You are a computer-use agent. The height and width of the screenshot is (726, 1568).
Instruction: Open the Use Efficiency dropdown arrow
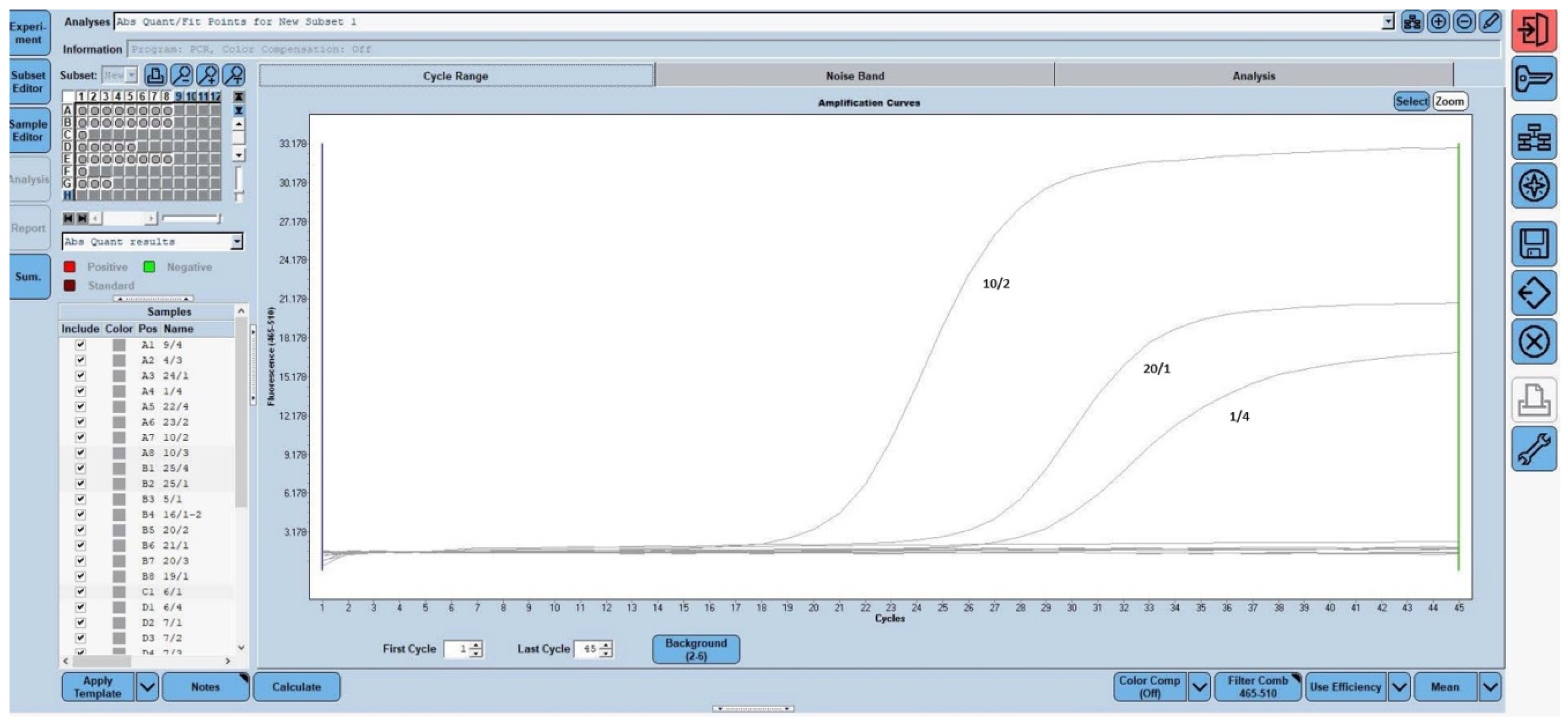pos(1399,688)
